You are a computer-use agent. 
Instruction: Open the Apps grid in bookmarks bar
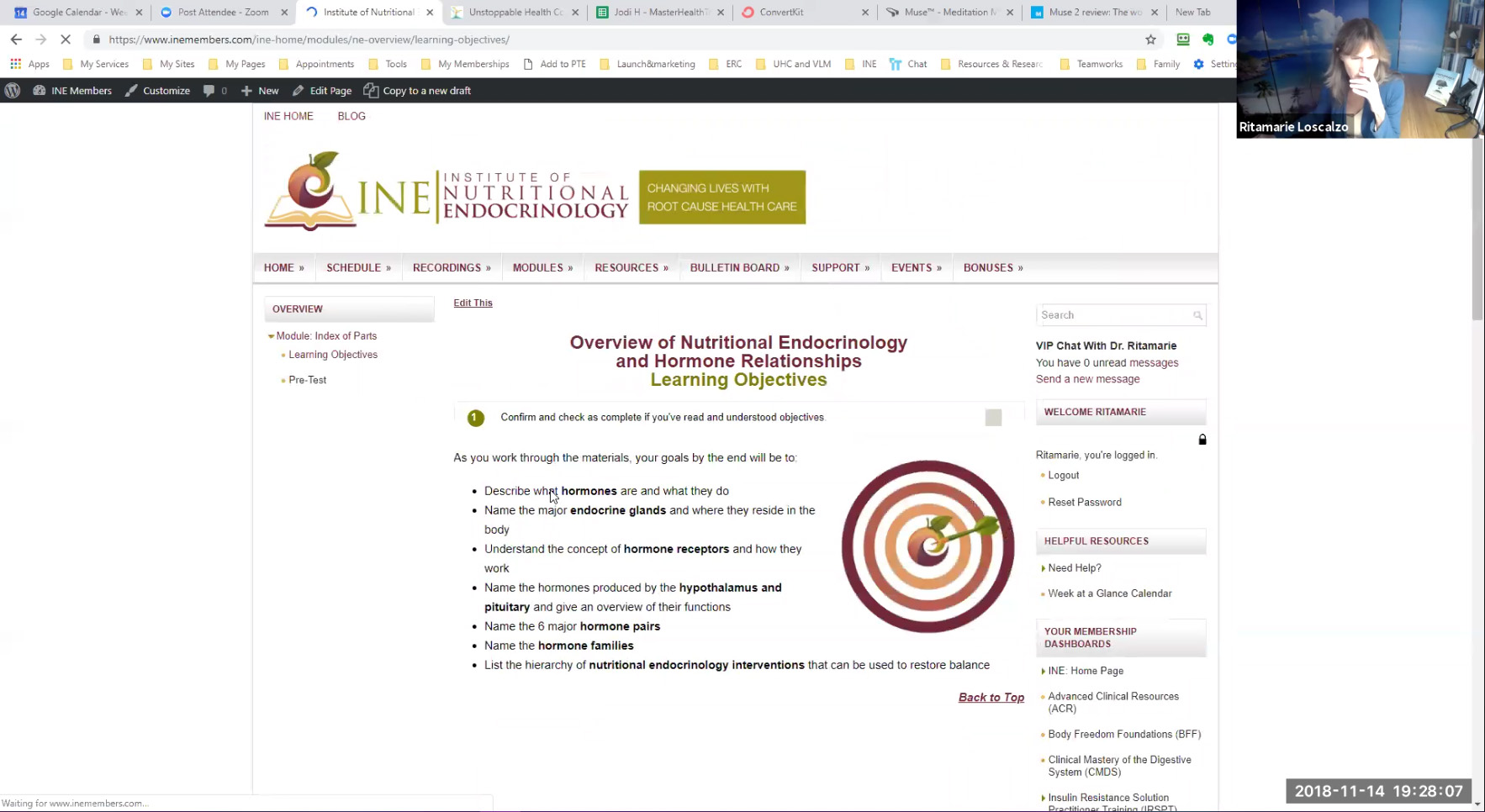click(x=29, y=64)
